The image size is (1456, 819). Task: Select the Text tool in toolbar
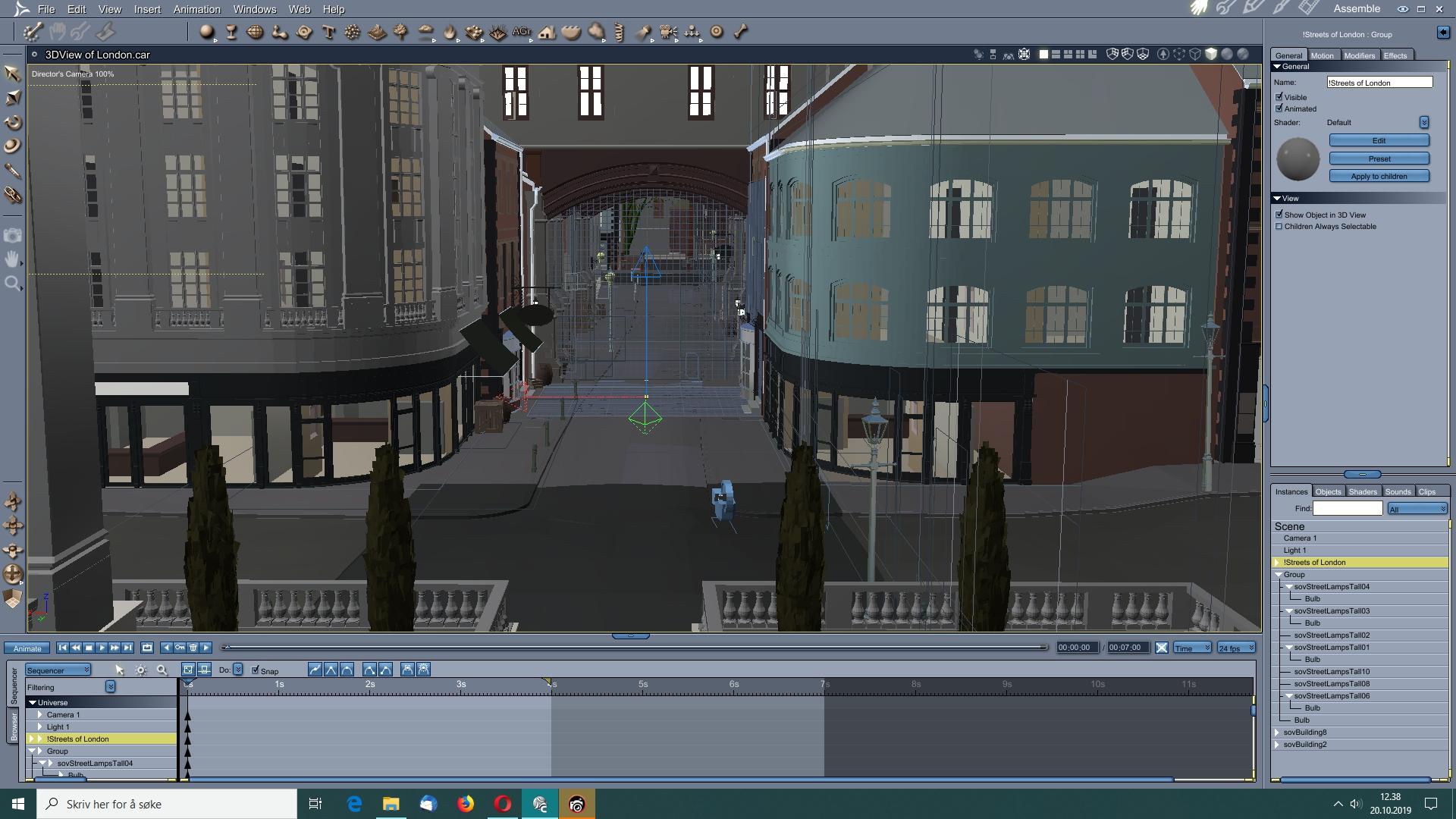[x=328, y=32]
